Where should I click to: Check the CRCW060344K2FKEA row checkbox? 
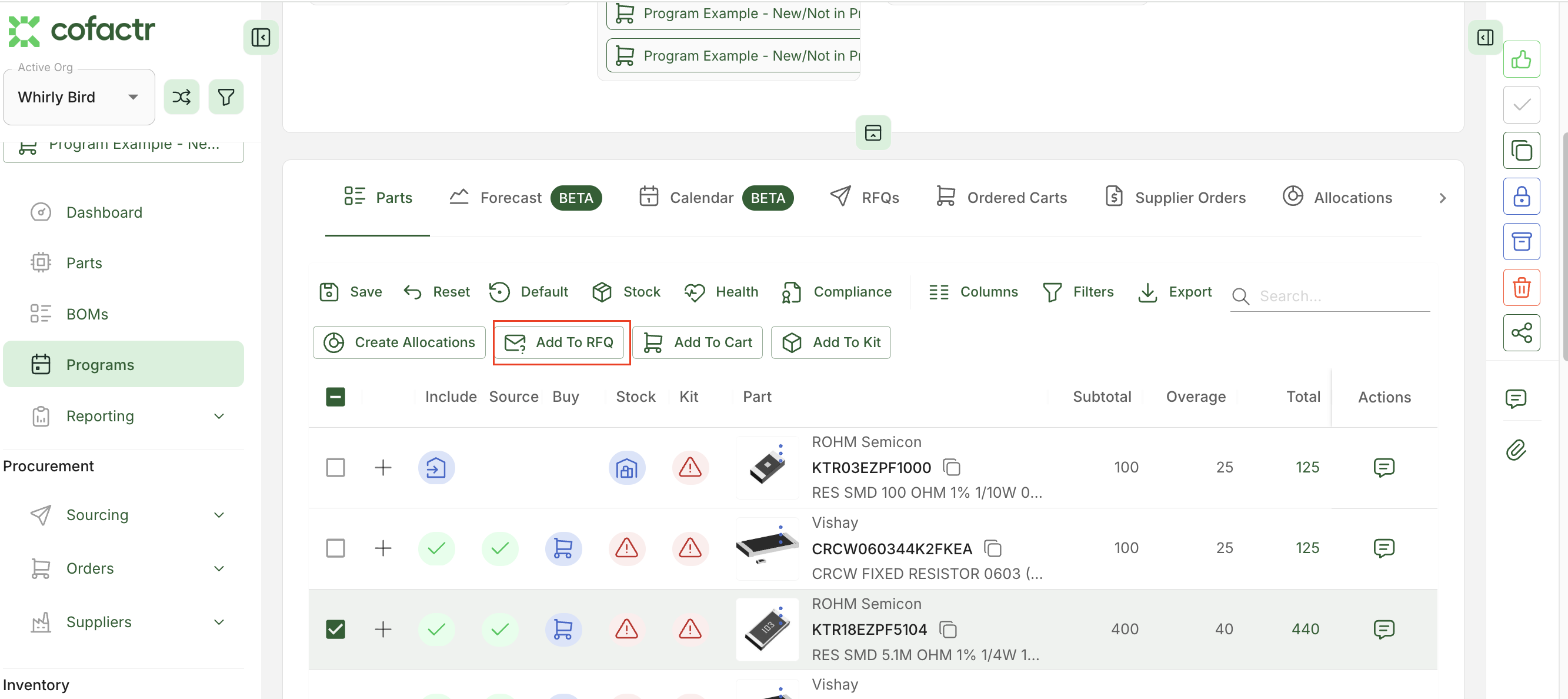335,548
